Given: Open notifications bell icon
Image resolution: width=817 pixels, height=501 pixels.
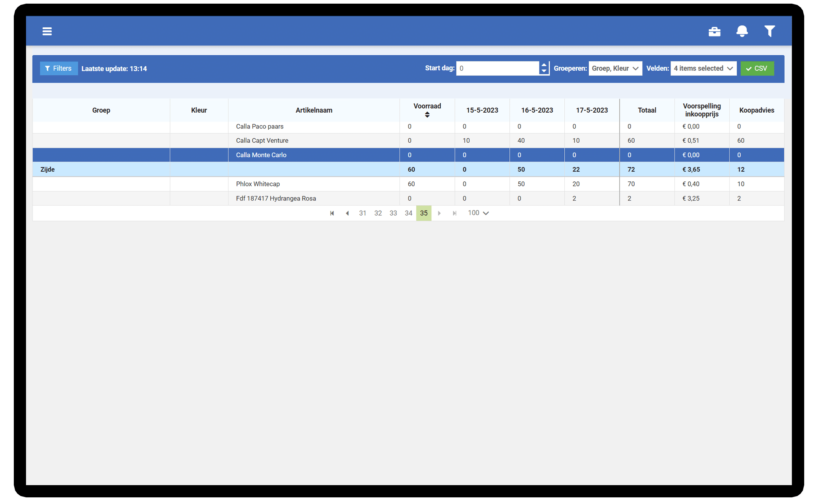Looking at the screenshot, I should point(742,31).
